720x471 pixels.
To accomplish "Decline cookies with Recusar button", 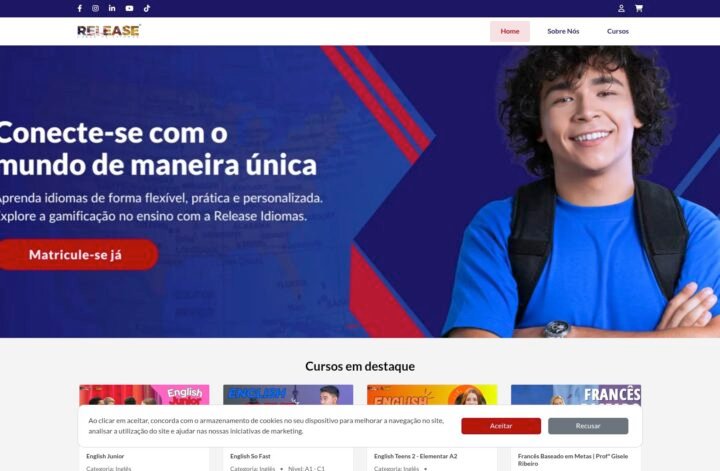I will click(x=588, y=426).
